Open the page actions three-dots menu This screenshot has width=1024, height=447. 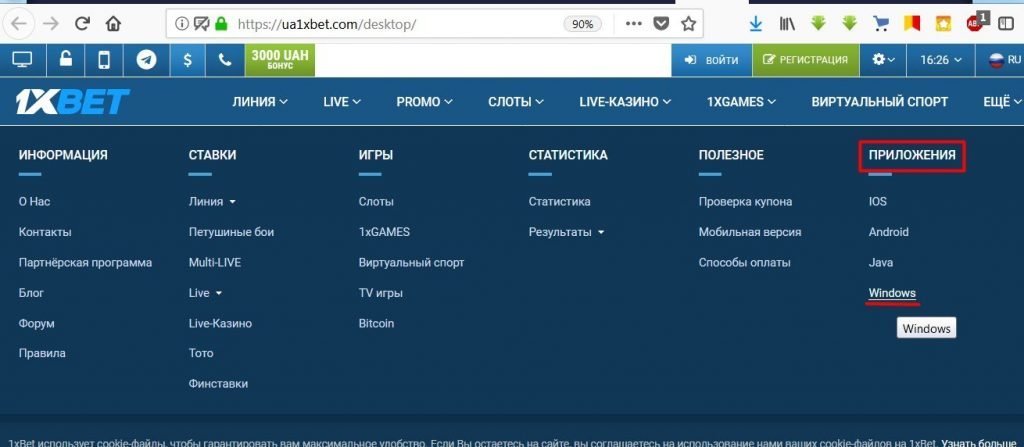633,24
